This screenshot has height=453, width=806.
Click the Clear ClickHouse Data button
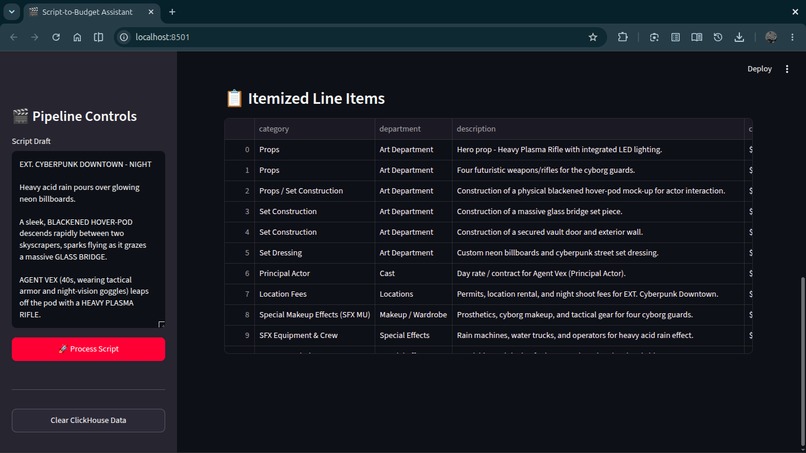point(88,420)
